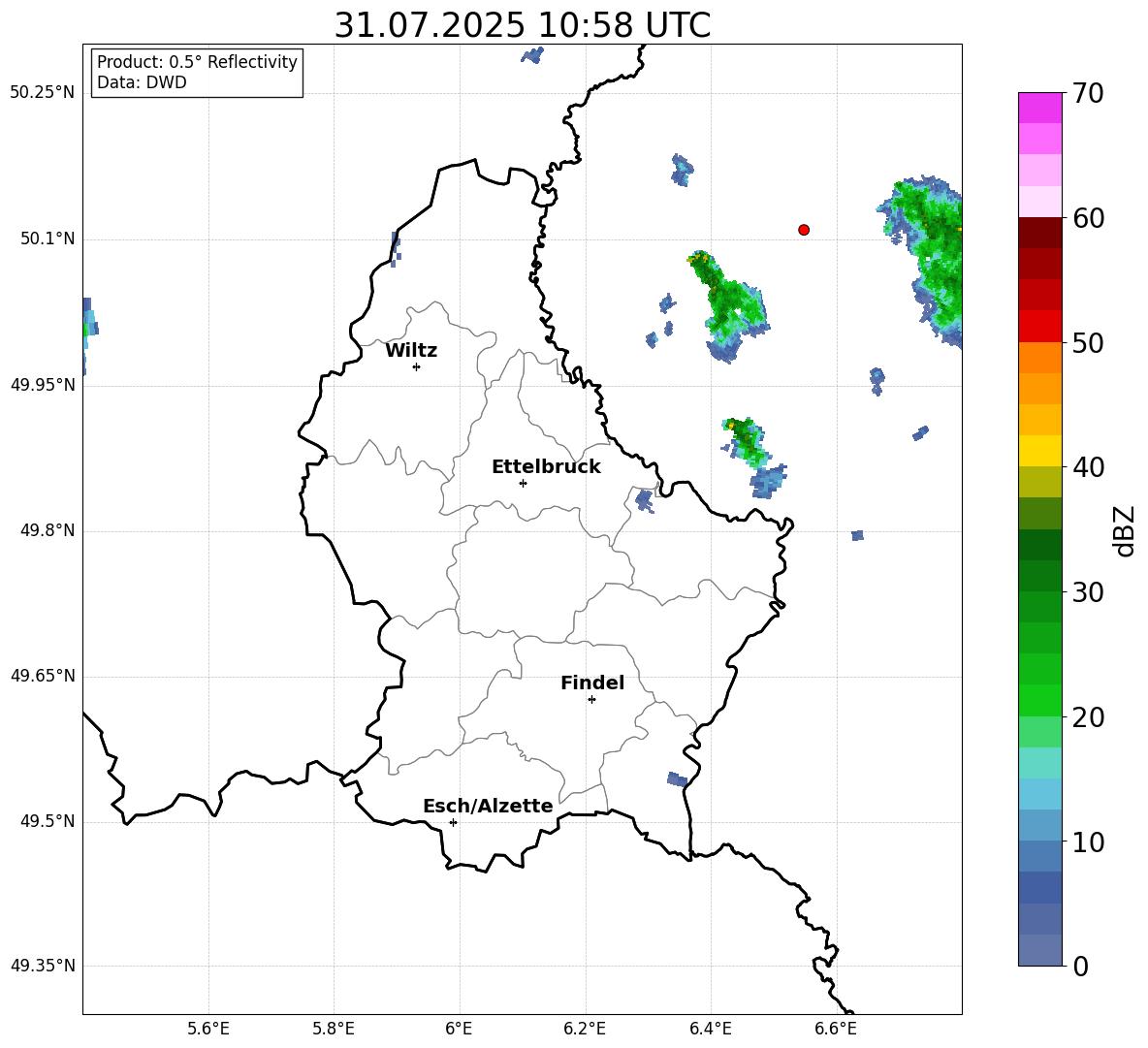Click the 6°E longitude label
1148x1048 pixels.
click(x=459, y=1029)
